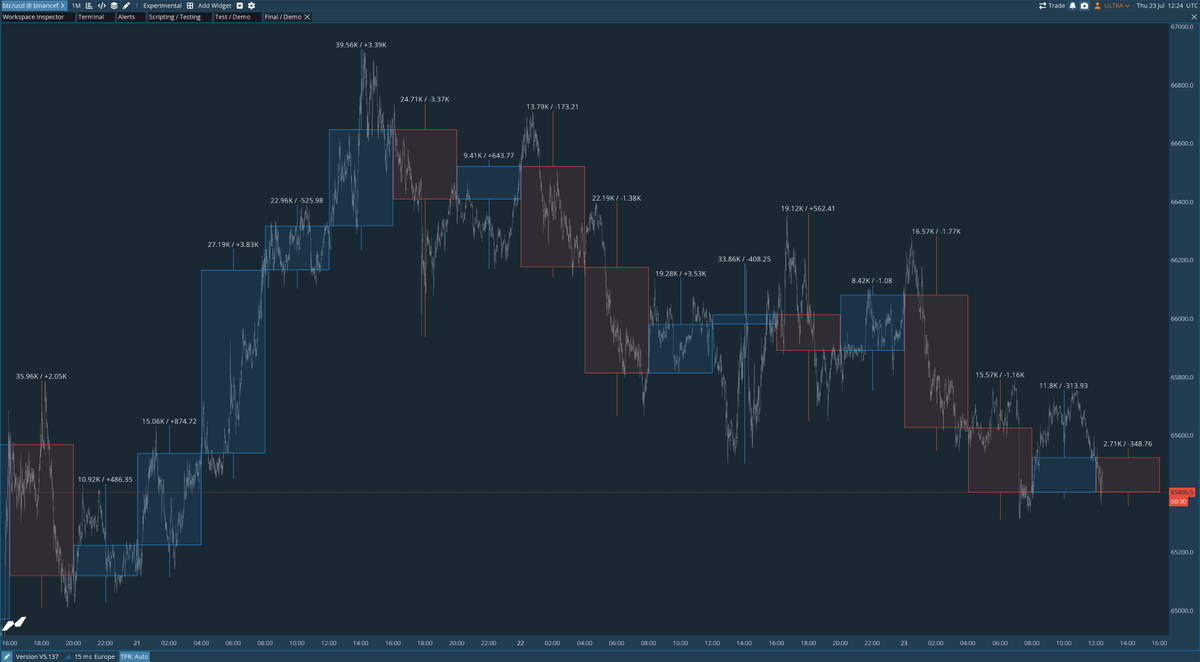
Task: Open the code/script editor icon
Action: pyautogui.click(x=101, y=5)
